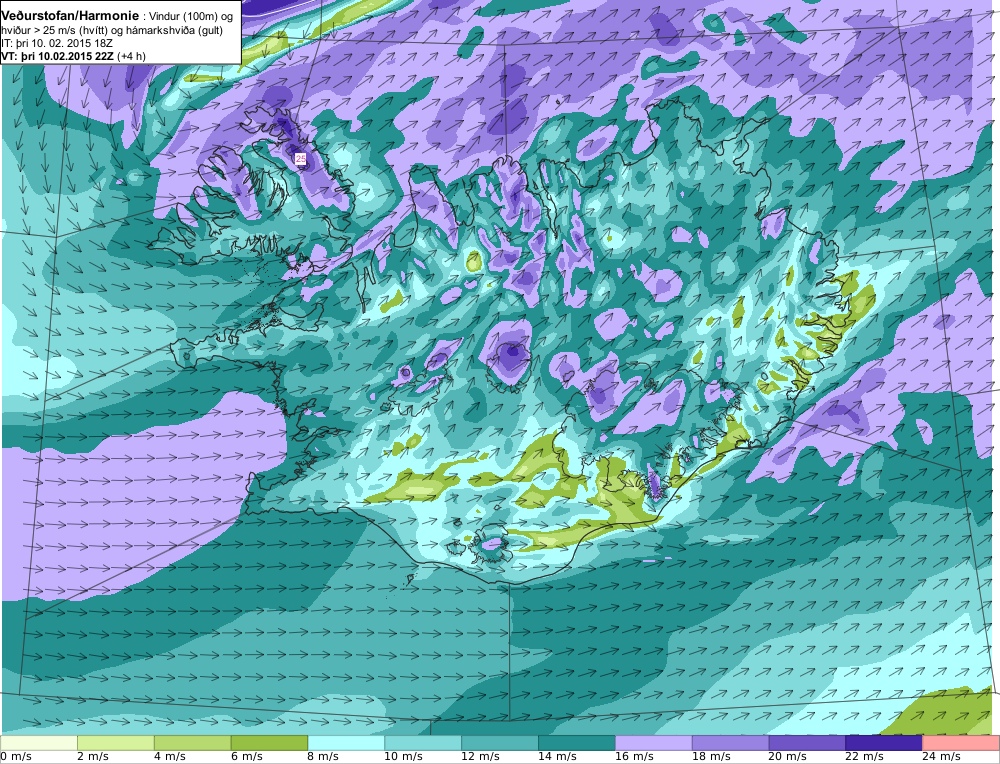Click the 22 m/s dark indigo legend swatch
This screenshot has width=1000, height=764.
[x=884, y=743]
